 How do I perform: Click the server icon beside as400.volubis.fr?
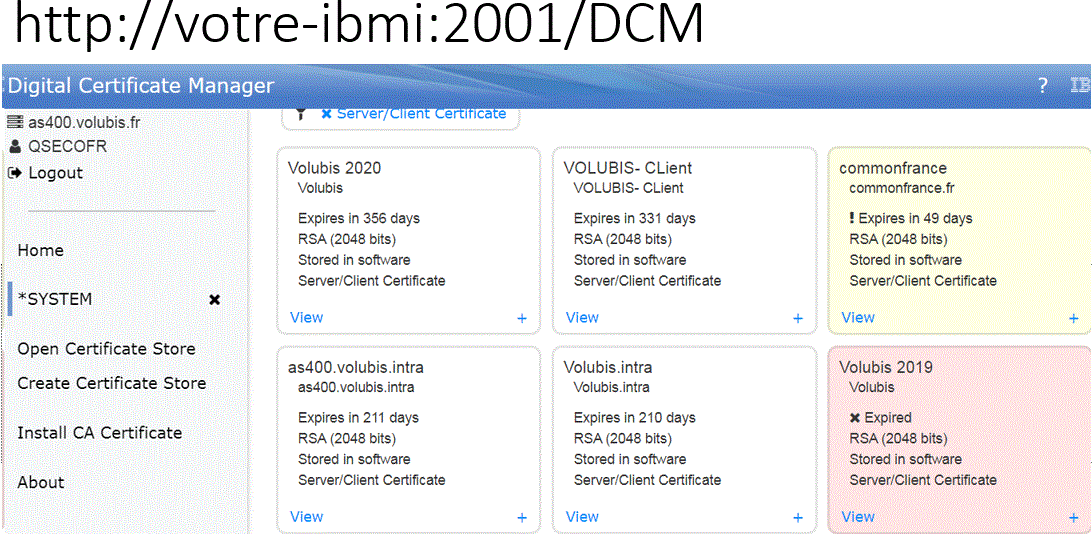(15, 123)
